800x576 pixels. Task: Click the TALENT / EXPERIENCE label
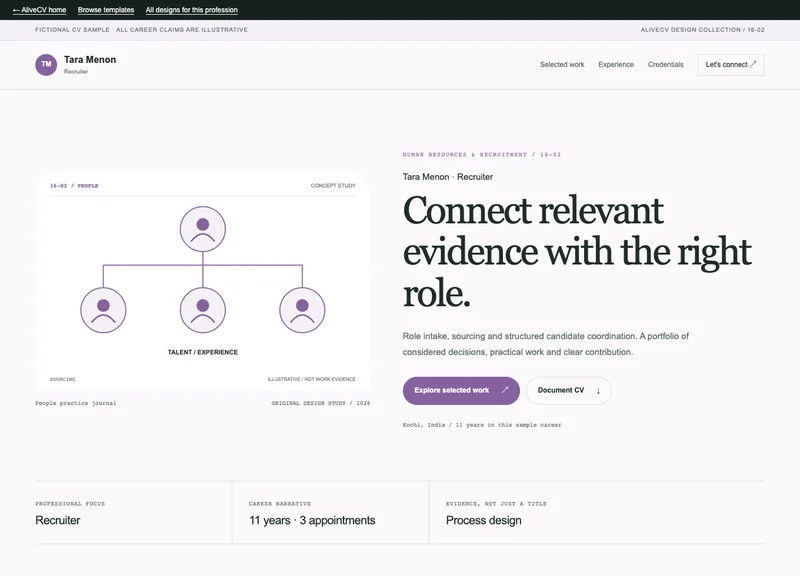[x=203, y=352]
